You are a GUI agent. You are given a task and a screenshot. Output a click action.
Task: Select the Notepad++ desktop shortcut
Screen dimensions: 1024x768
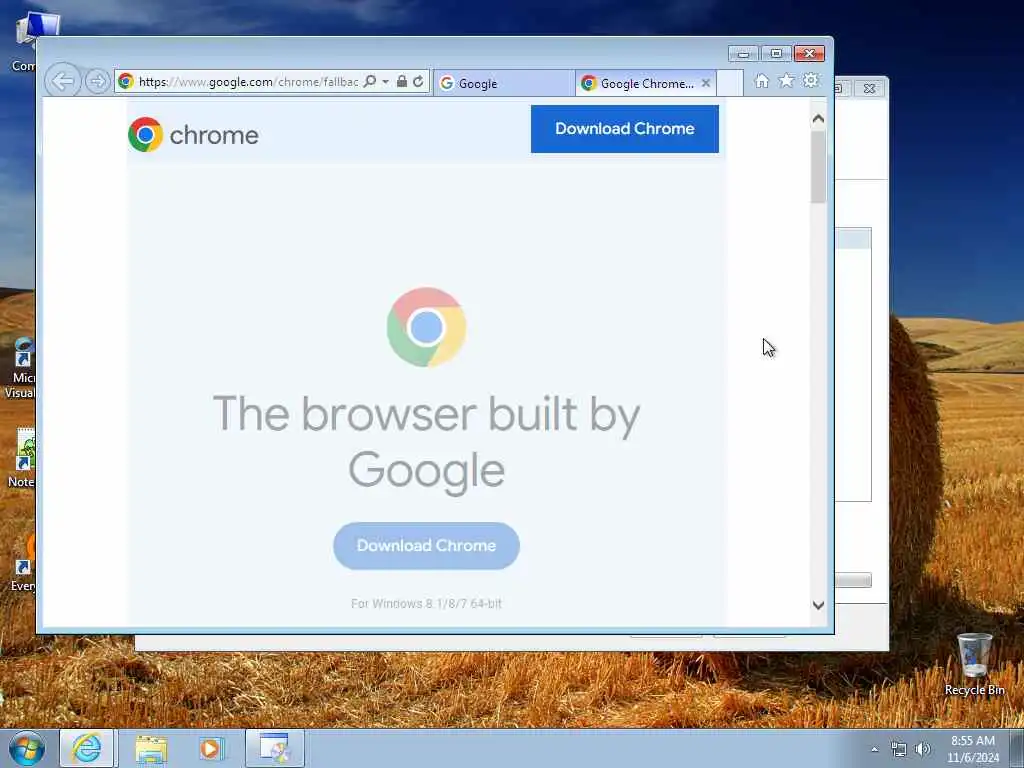[22, 458]
